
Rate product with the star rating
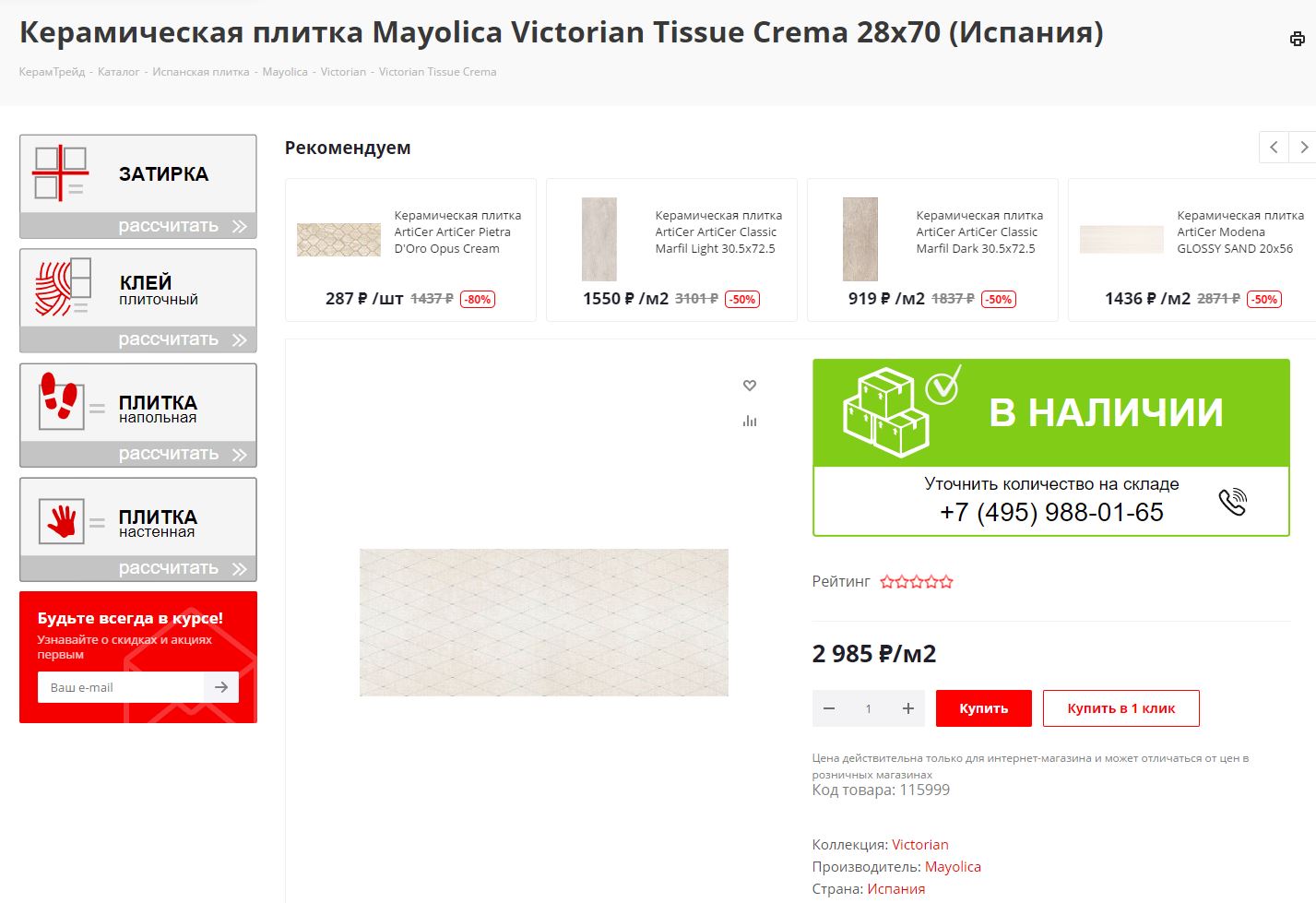[x=917, y=582]
